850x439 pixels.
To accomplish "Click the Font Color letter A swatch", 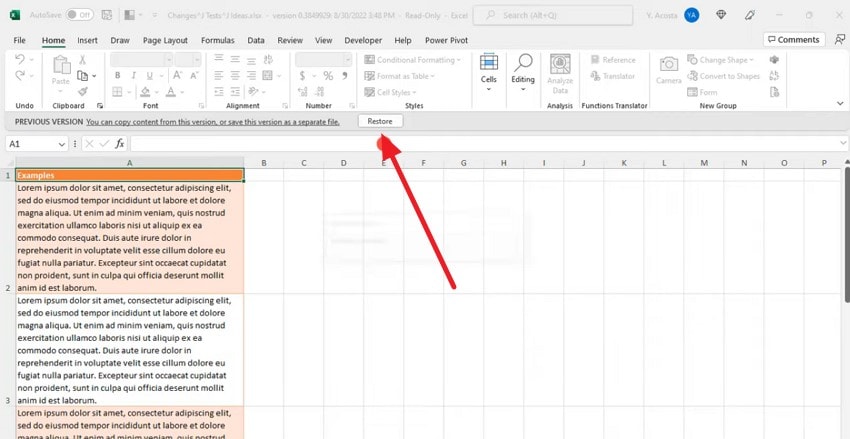I will coord(171,92).
